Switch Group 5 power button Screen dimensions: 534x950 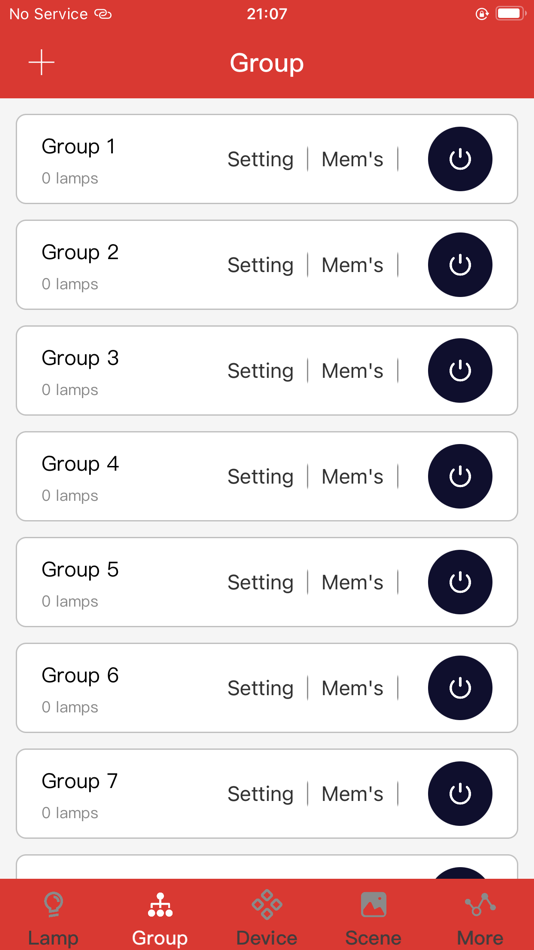pos(460,582)
